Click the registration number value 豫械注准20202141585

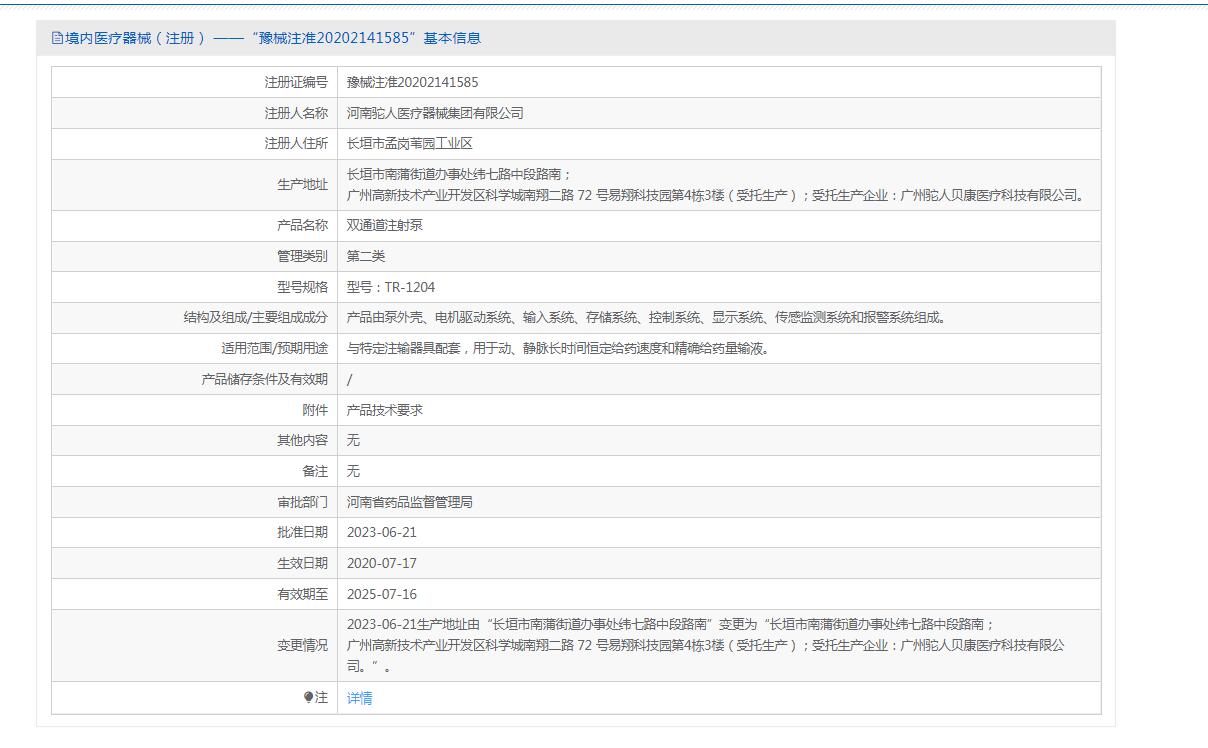412,82
